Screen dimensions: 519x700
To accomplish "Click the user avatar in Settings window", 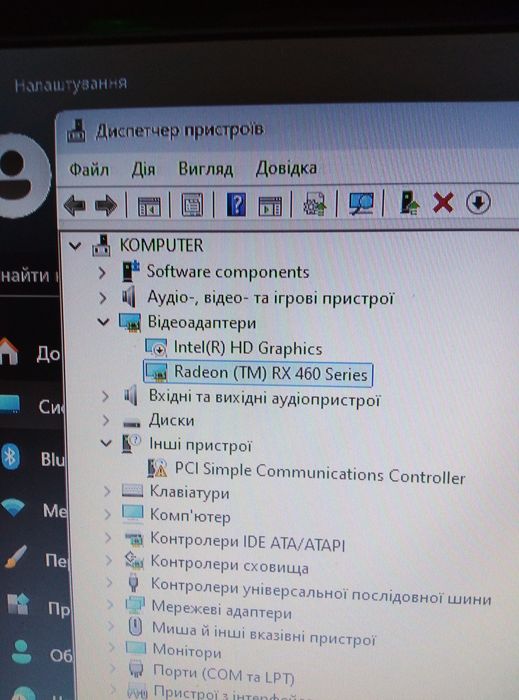I will [x=23, y=175].
